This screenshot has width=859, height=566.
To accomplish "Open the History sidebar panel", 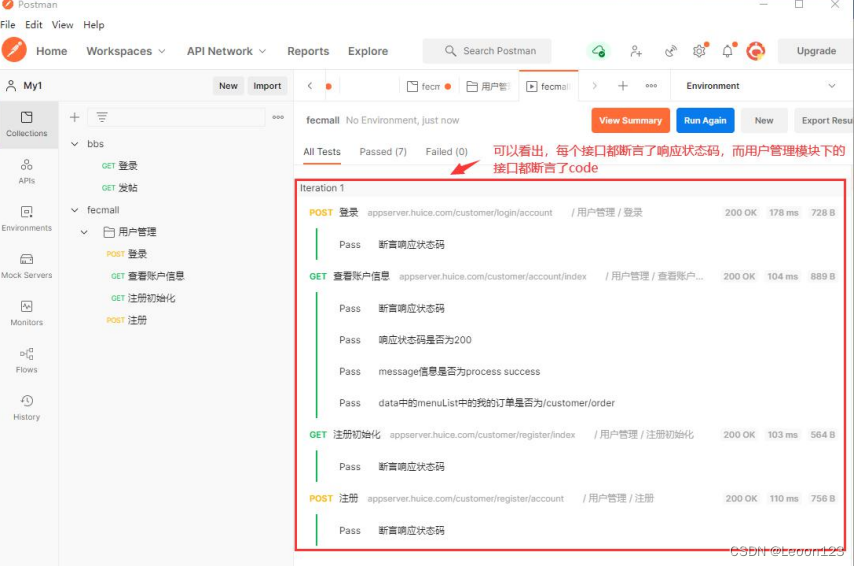I will click(x=26, y=408).
